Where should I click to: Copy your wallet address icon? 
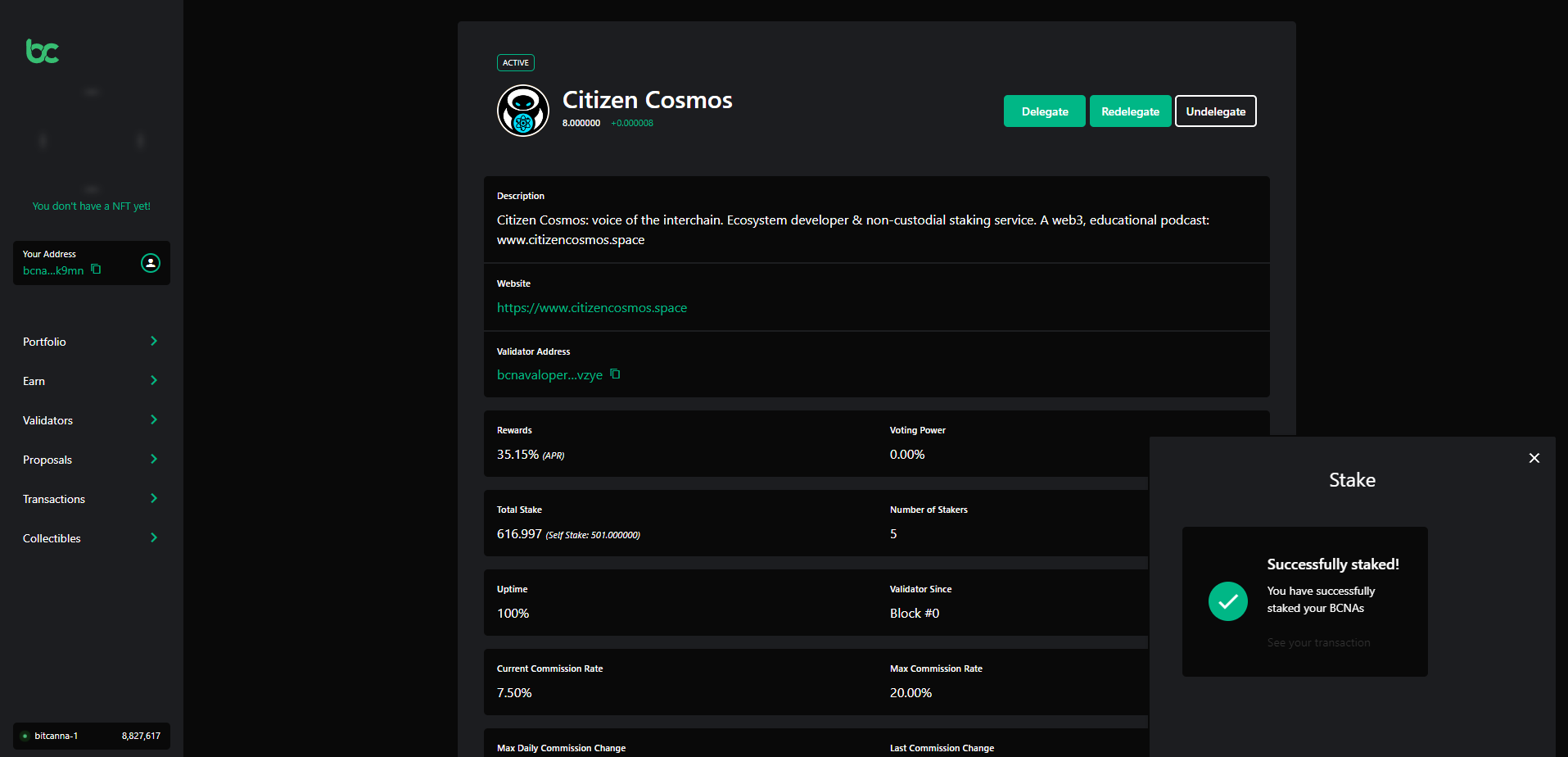tap(96, 270)
